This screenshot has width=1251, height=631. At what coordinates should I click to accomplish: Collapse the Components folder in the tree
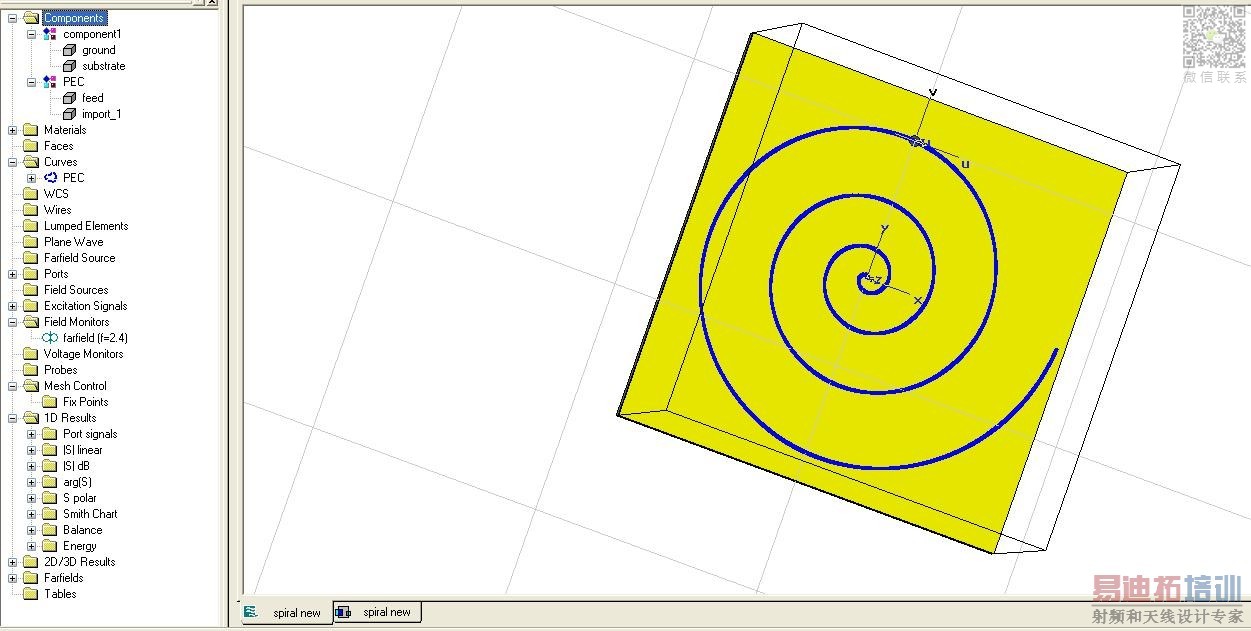point(12,18)
